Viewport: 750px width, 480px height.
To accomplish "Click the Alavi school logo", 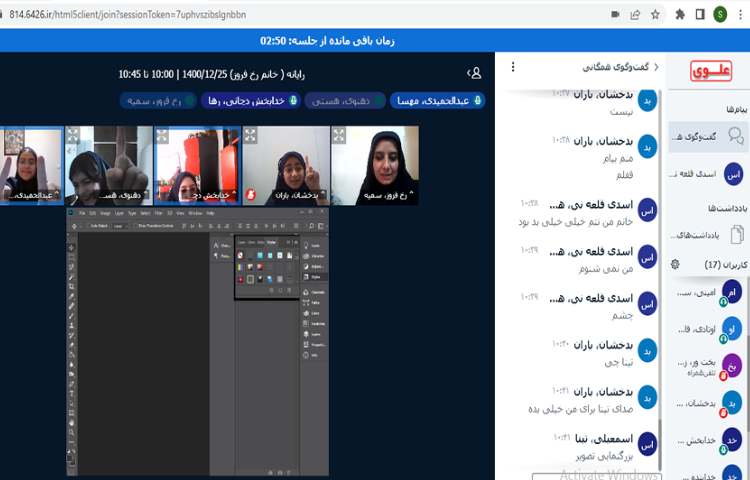I will click(711, 72).
